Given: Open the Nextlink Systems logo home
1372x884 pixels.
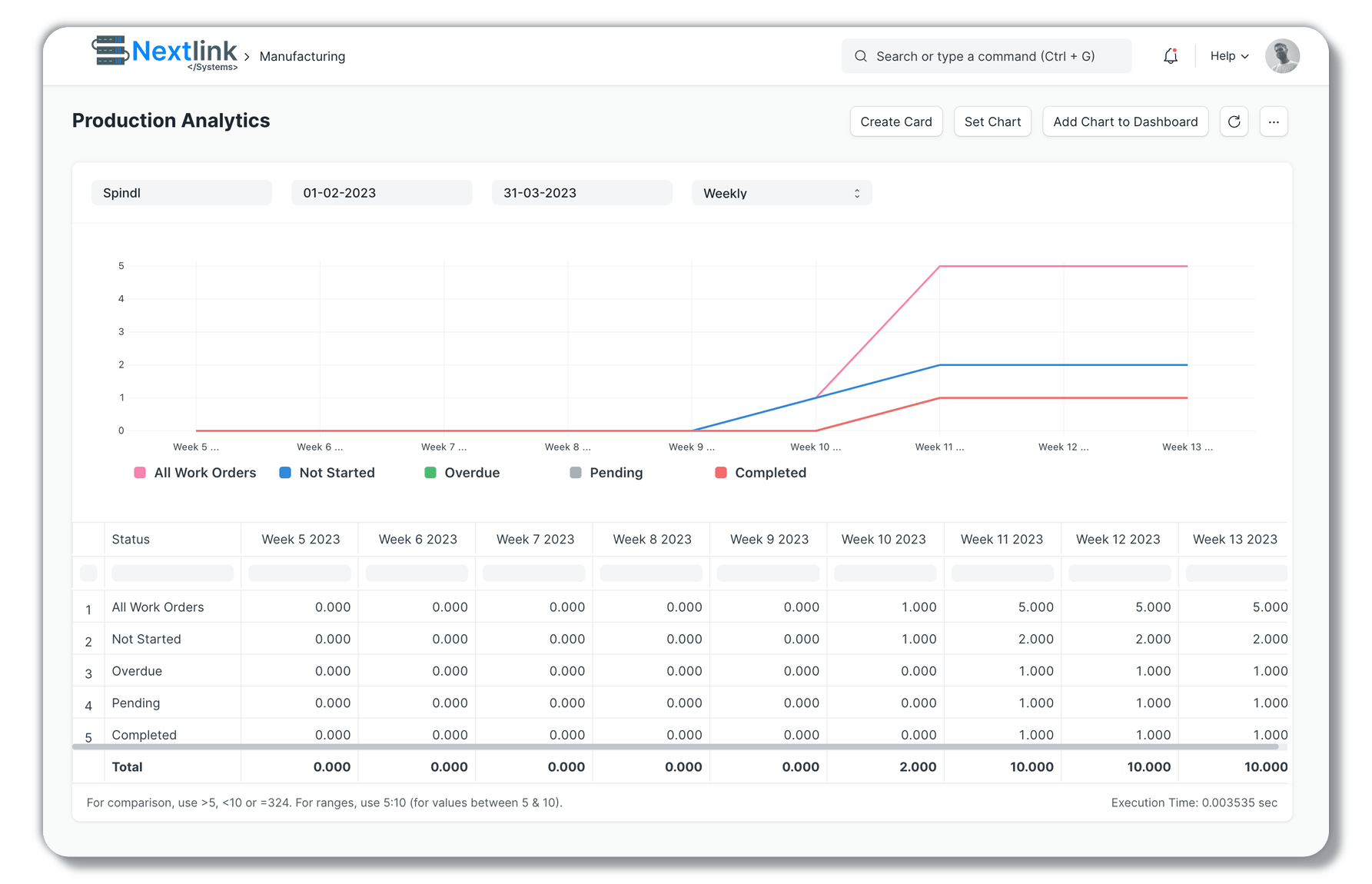Looking at the screenshot, I should [164, 54].
